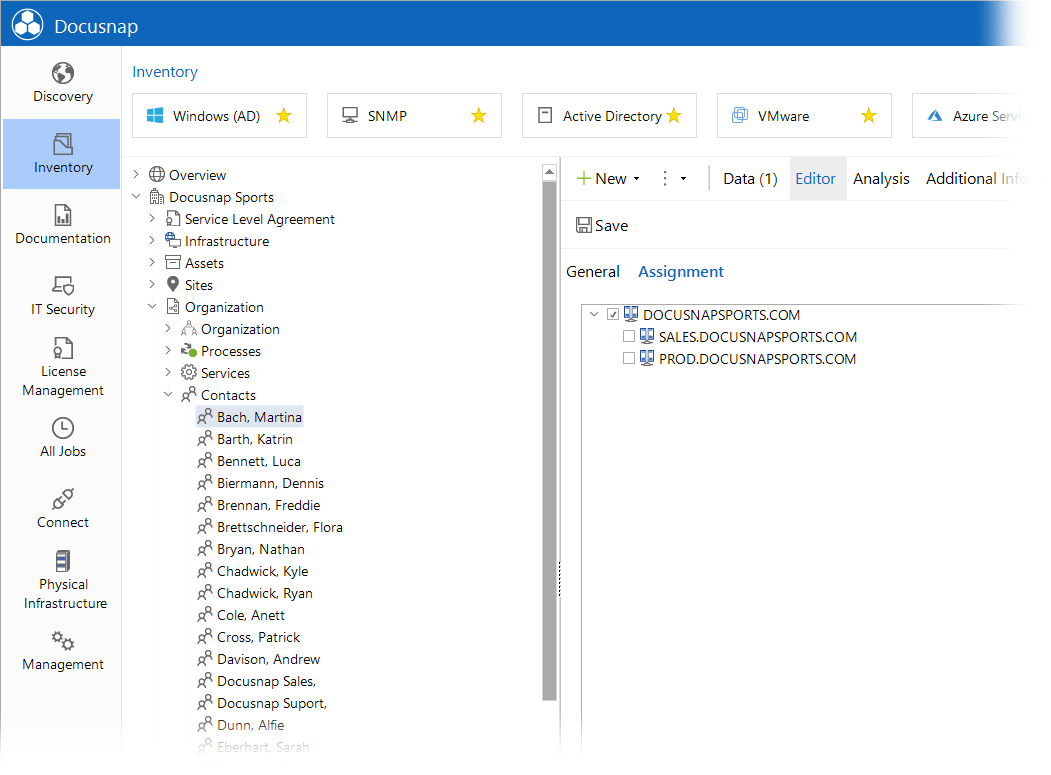The image size is (1051, 775).
Task: Click the Service Level Agreement icon
Action: click(173, 219)
